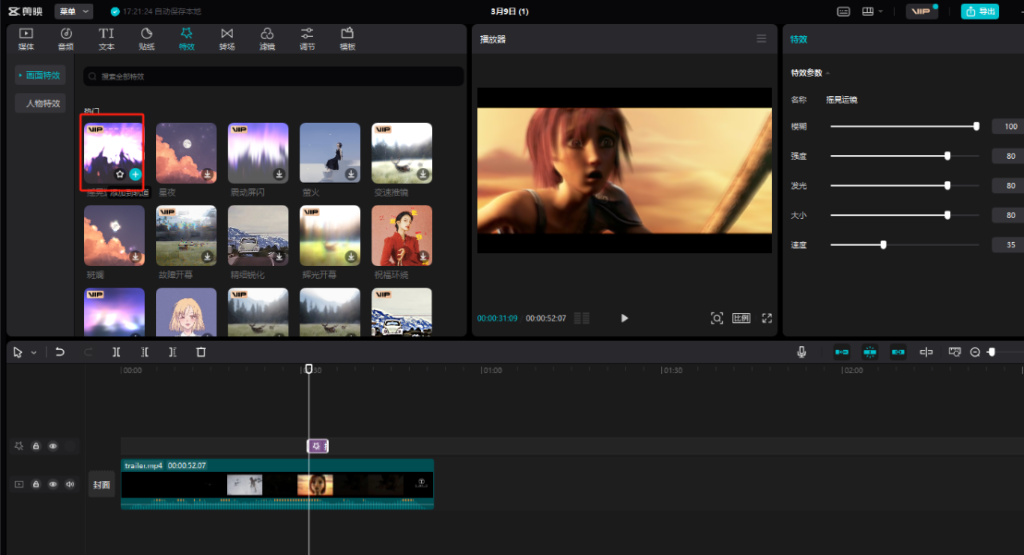Open the 菜单 dropdown menu
Screen dimensions: 1024x555
point(74,11)
